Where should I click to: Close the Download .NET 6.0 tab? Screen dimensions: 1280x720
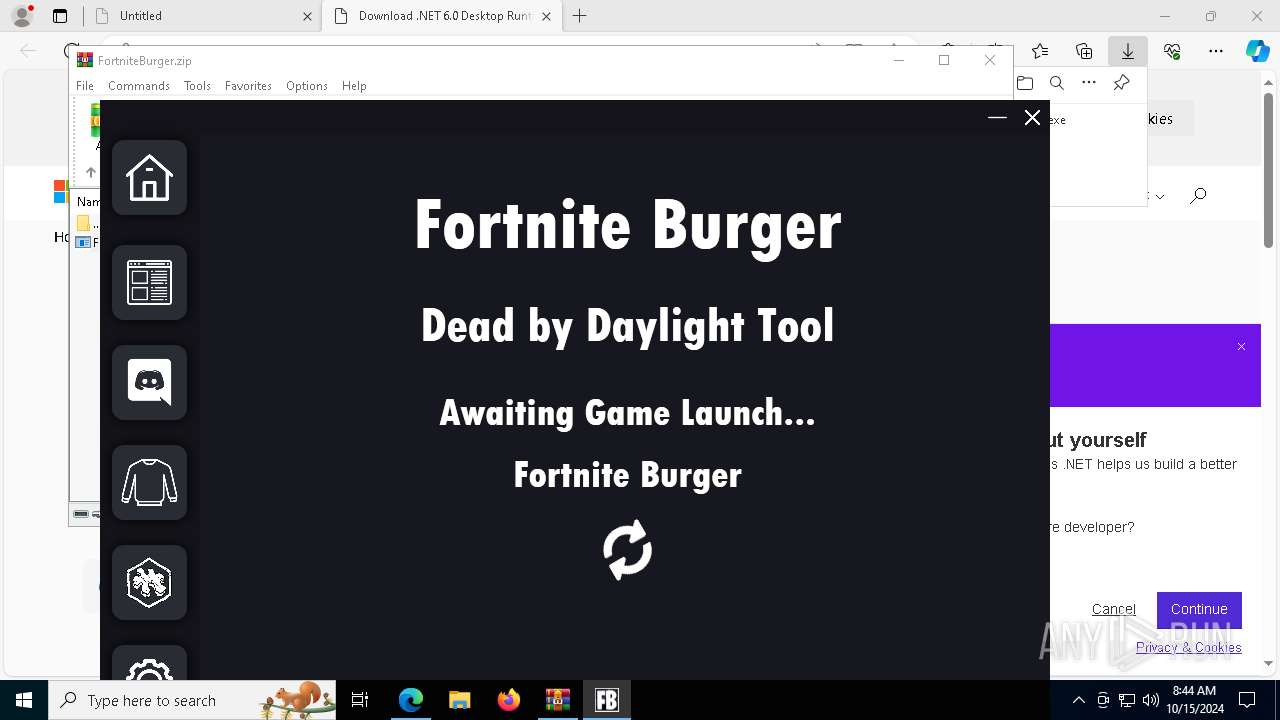(x=546, y=16)
